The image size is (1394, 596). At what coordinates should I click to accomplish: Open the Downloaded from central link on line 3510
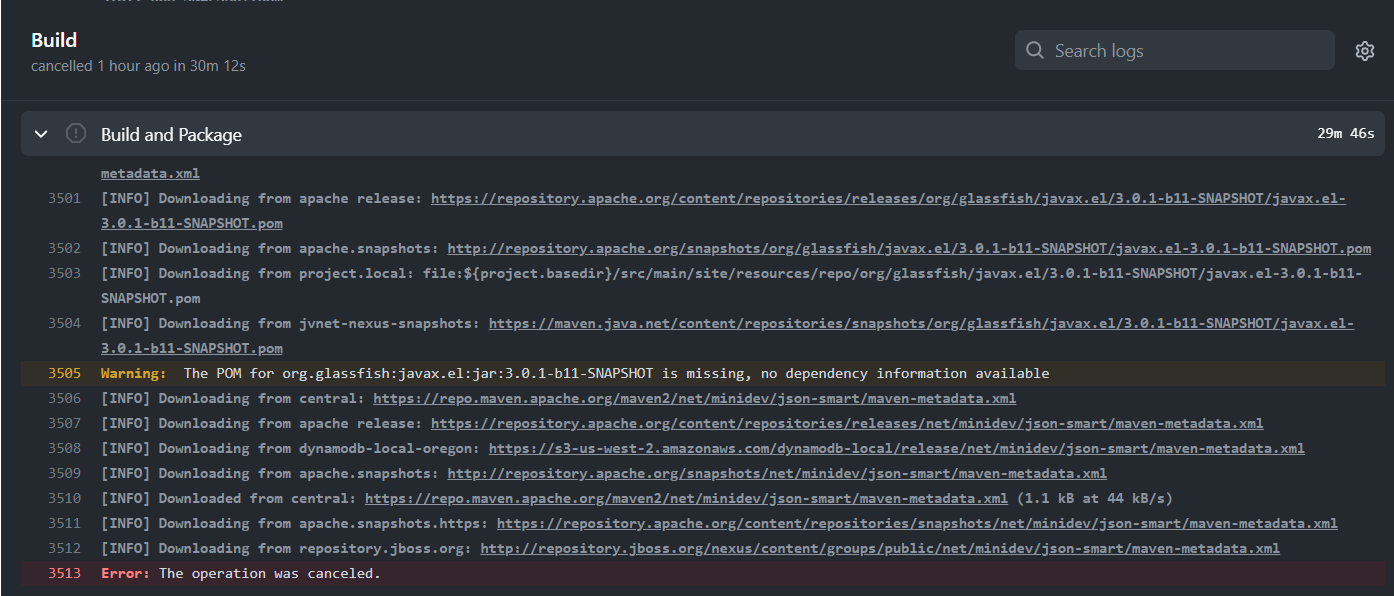686,498
